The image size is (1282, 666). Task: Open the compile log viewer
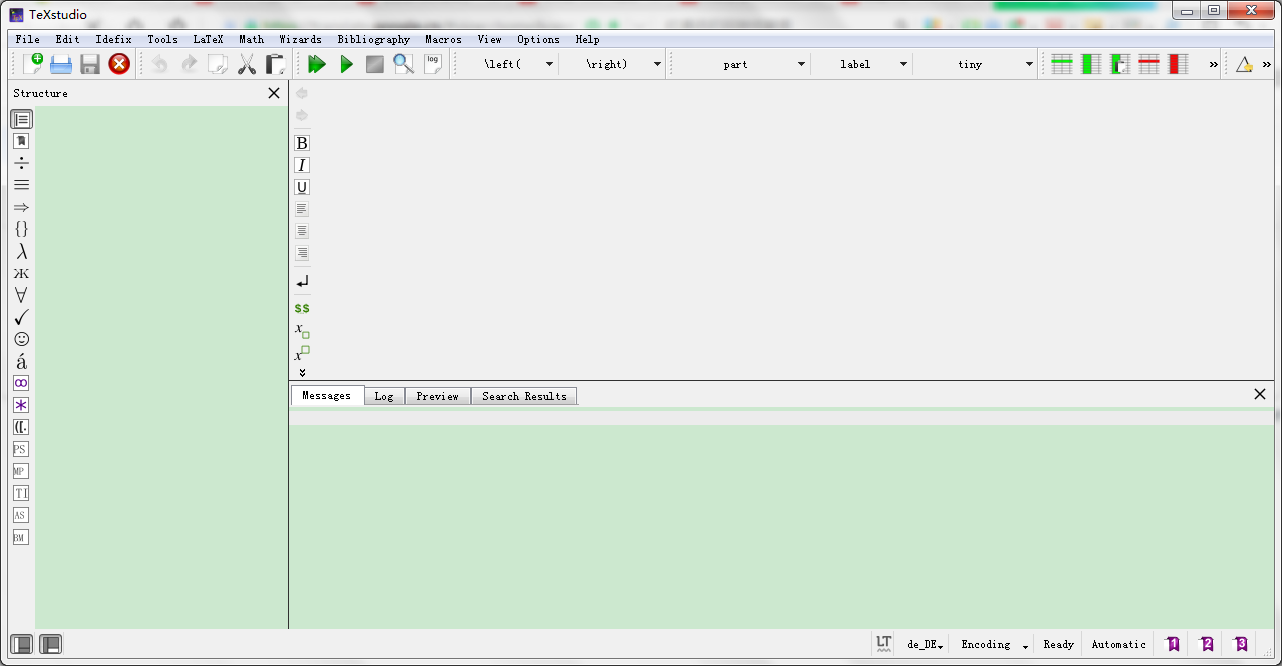click(432, 63)
